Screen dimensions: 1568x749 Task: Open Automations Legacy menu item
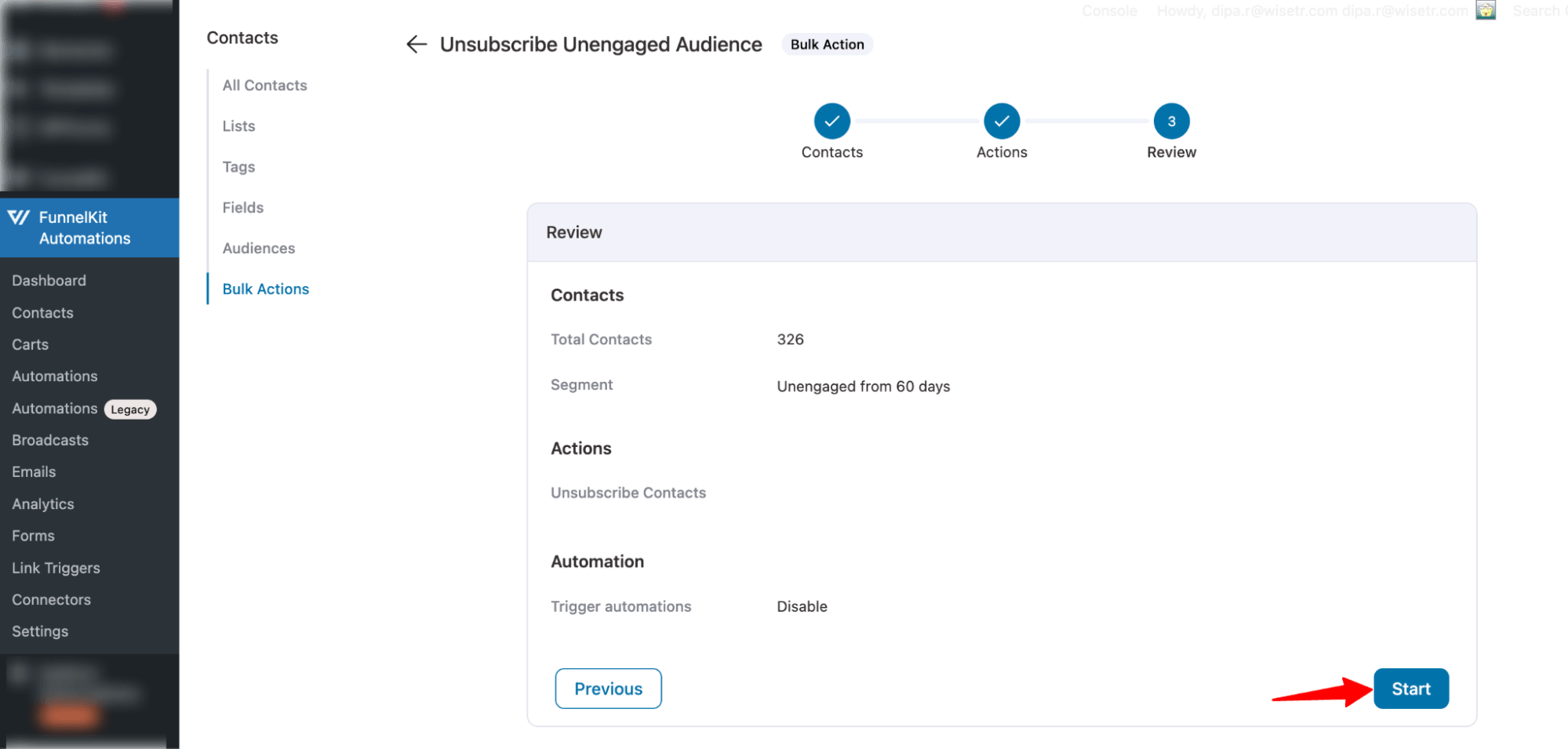point(83,409)
